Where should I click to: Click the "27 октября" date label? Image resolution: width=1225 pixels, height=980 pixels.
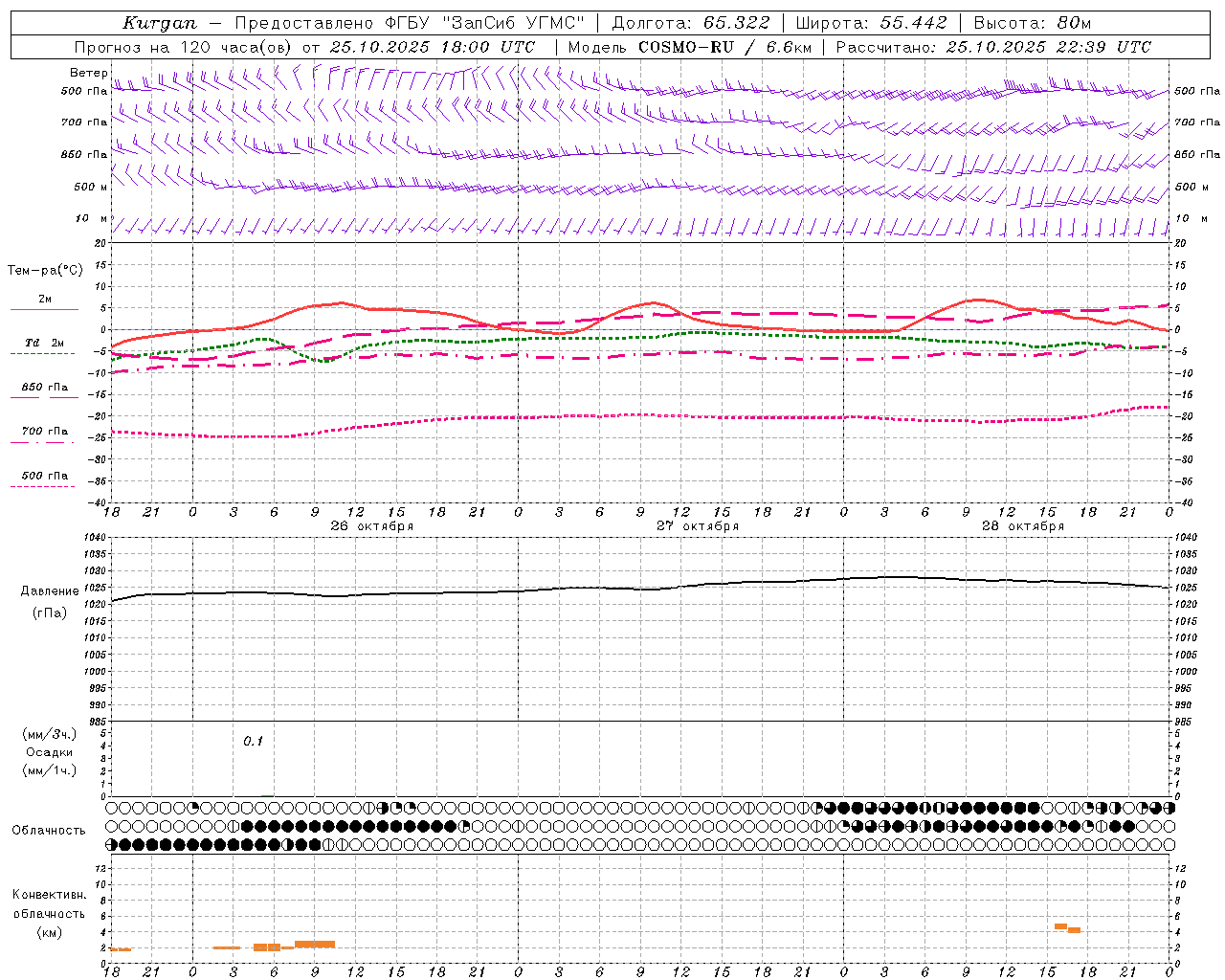[x=698, y=526]
